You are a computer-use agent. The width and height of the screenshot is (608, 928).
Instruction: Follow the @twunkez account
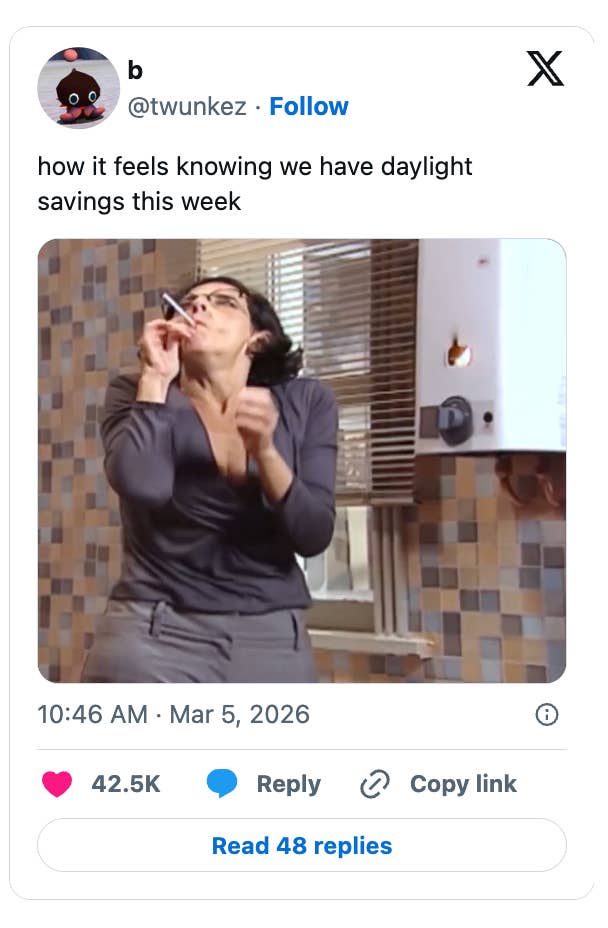click(x=309, y=106)
